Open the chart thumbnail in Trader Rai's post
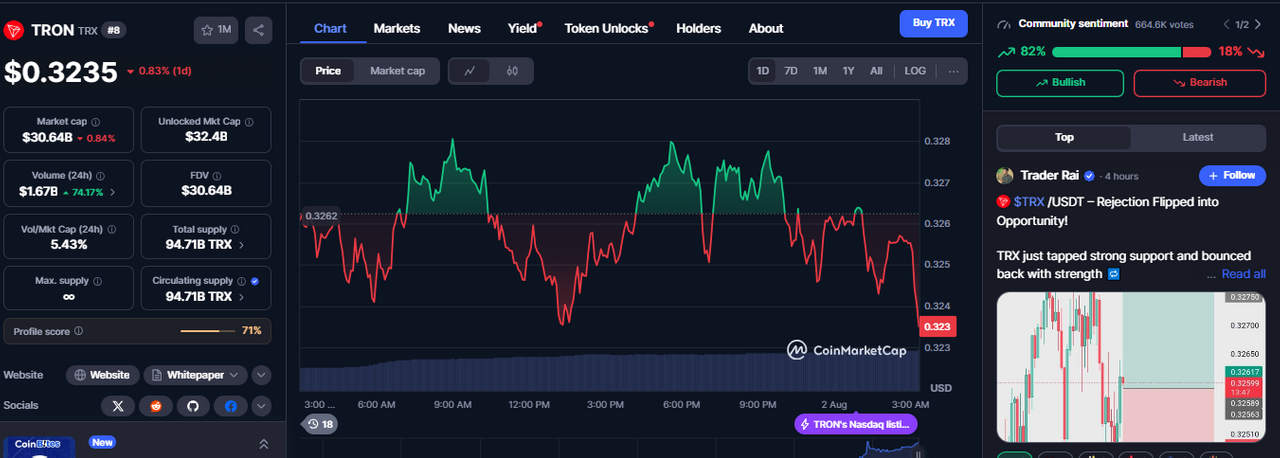This screenshot has height=458, width=1280. tap(1131, 367)
